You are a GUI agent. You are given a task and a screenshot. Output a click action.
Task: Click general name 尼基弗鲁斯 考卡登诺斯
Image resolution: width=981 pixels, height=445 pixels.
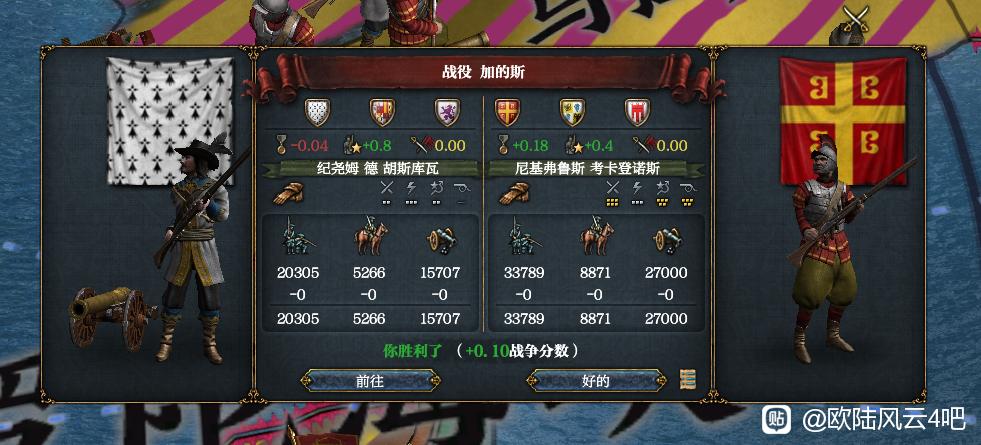point(596,169)
